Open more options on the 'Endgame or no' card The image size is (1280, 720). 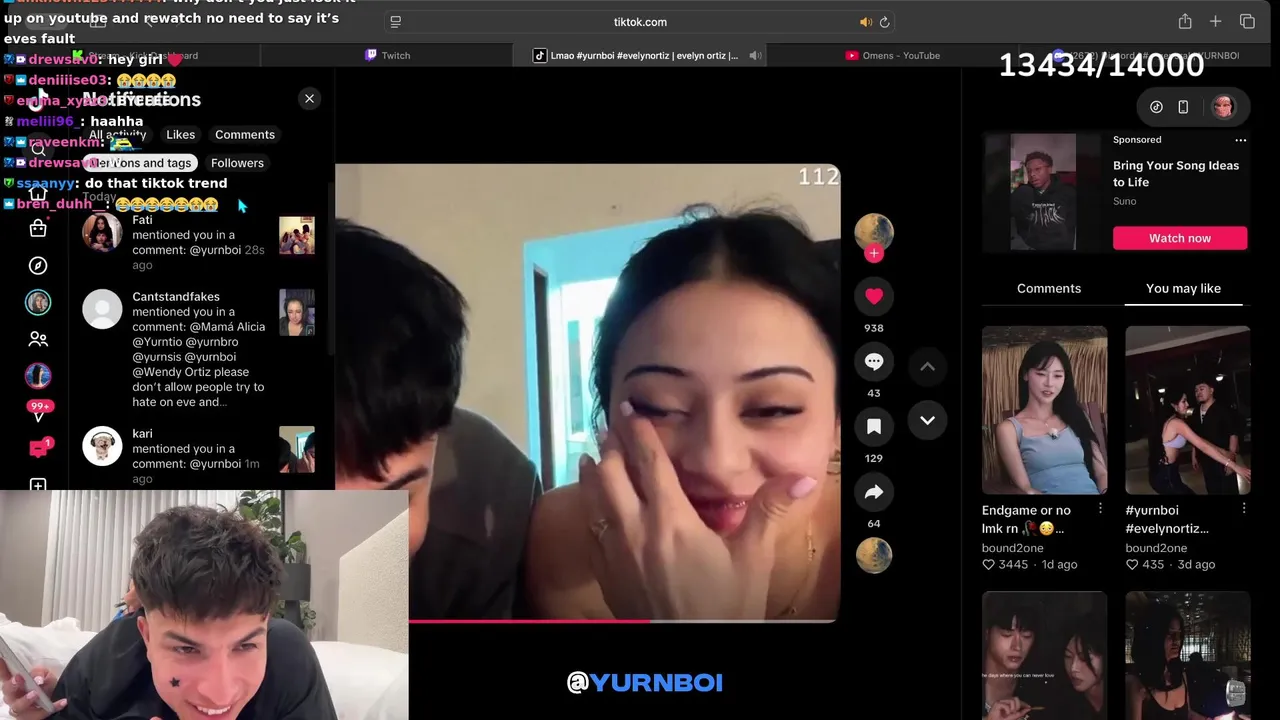[x=1100, y=509]
